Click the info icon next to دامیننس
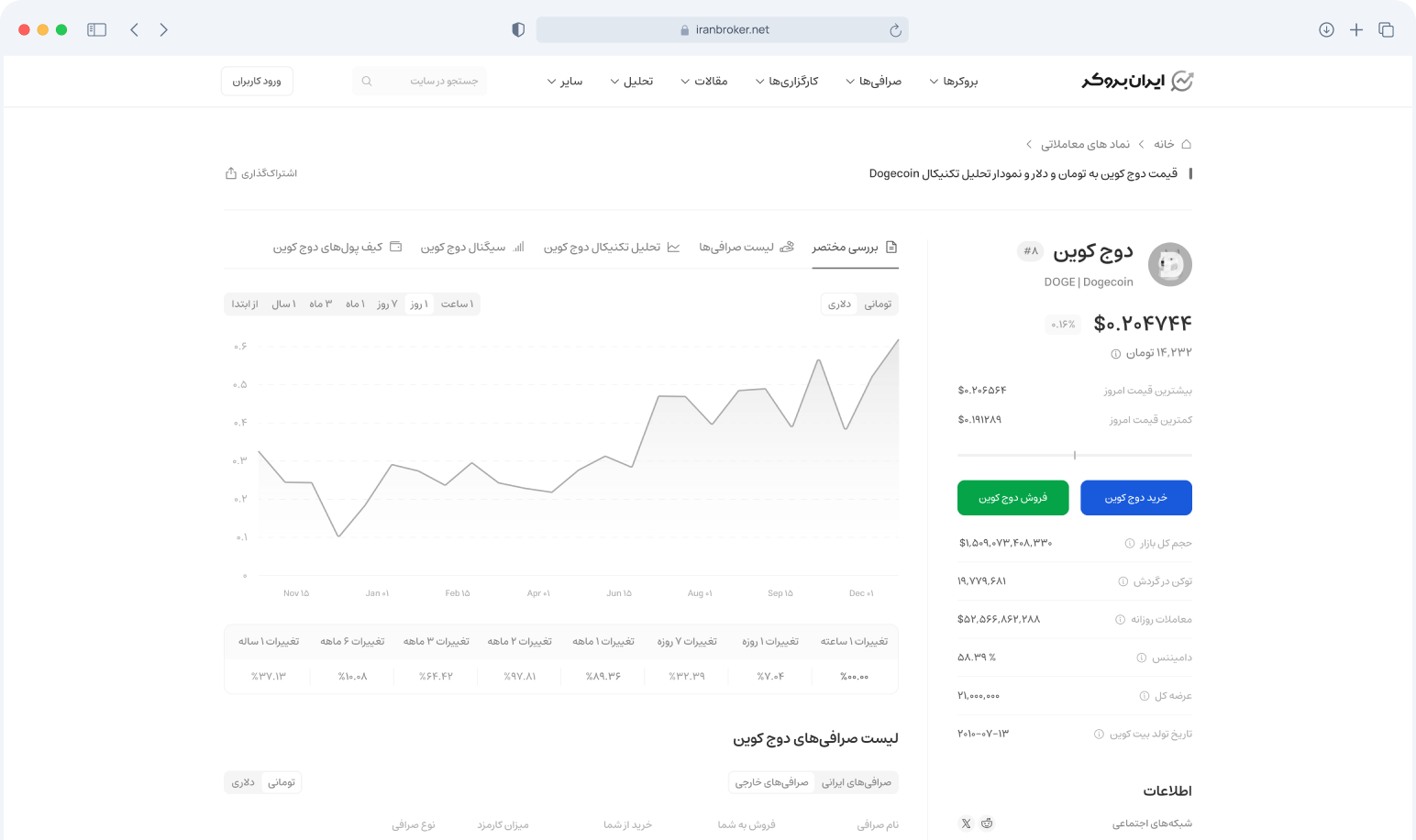 click(x=1142, y=658)
